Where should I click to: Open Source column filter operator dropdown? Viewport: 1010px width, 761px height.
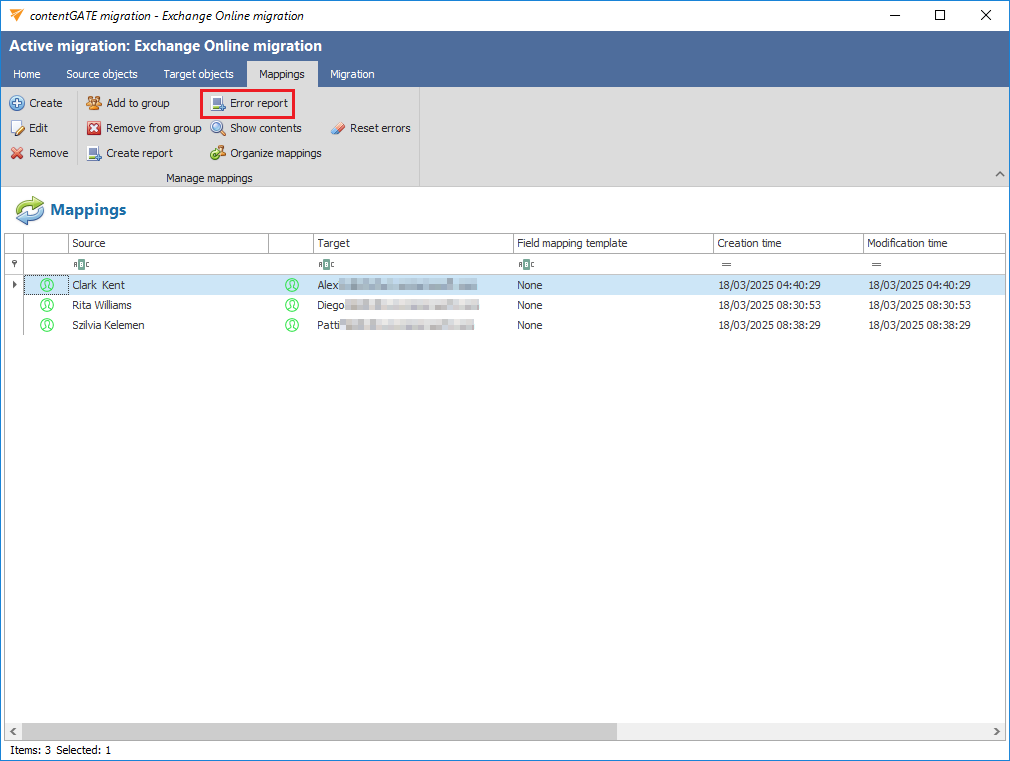click(80, 264)
